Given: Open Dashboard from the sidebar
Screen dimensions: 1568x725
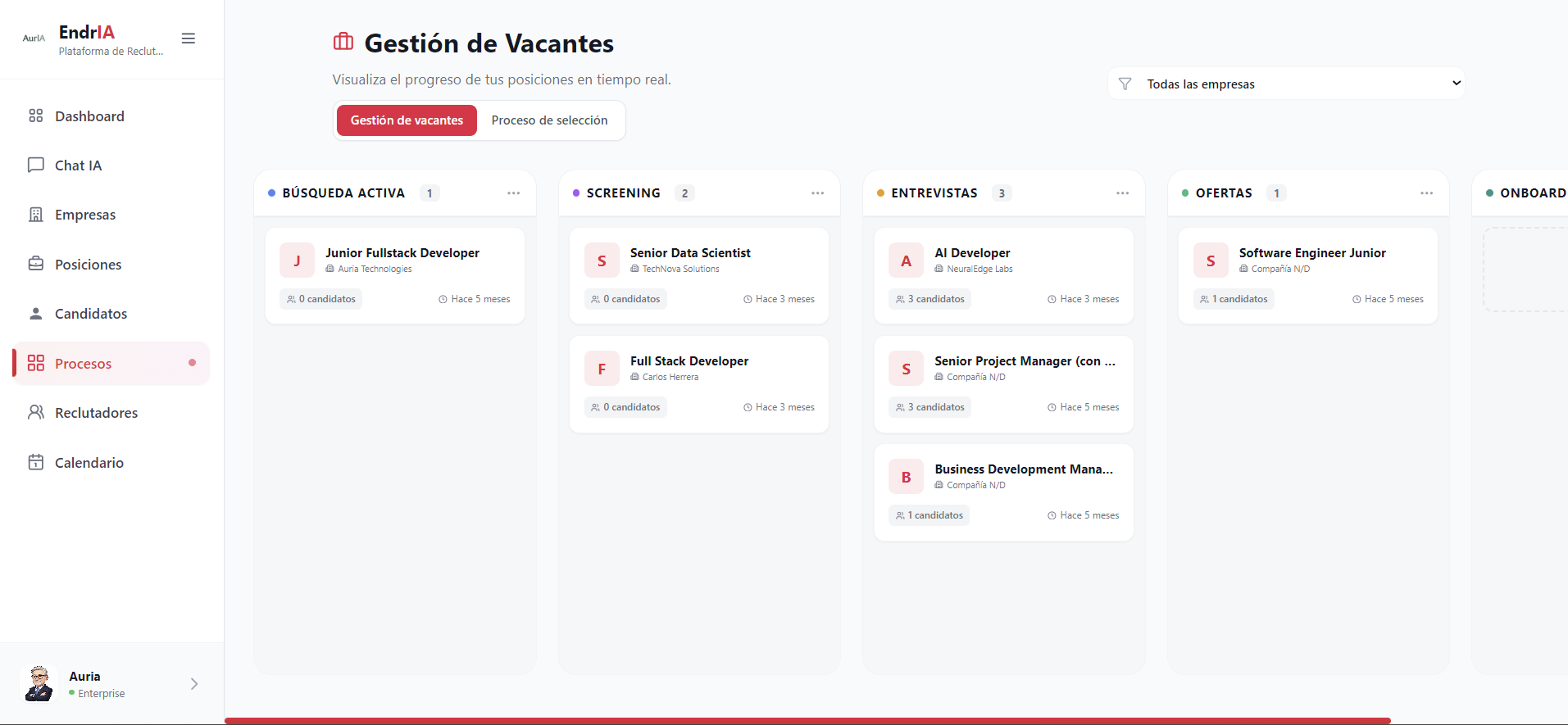Looking at the screenshot, I should coord(111,116).
